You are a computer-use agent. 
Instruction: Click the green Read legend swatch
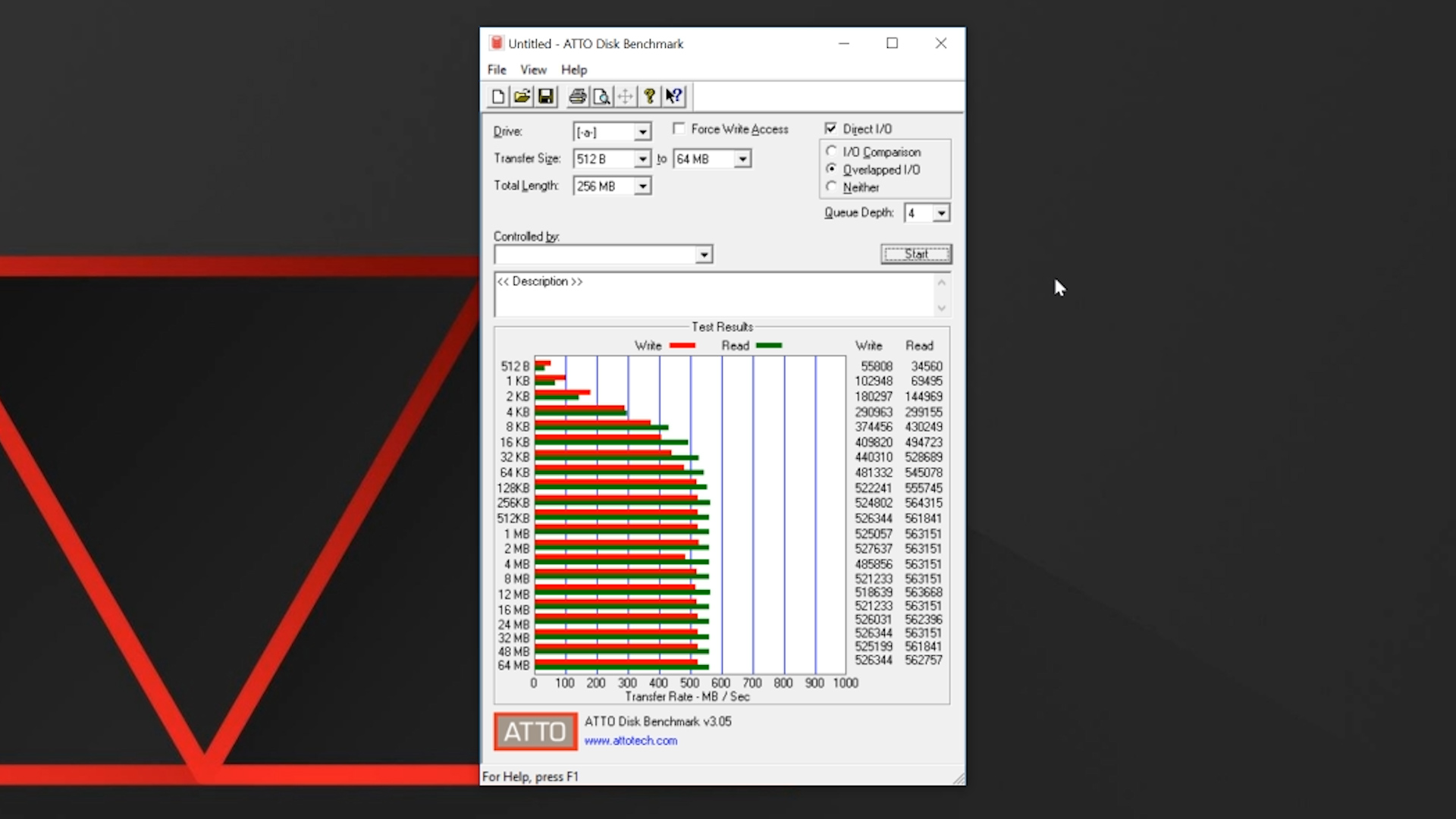[x=769, y=346]
